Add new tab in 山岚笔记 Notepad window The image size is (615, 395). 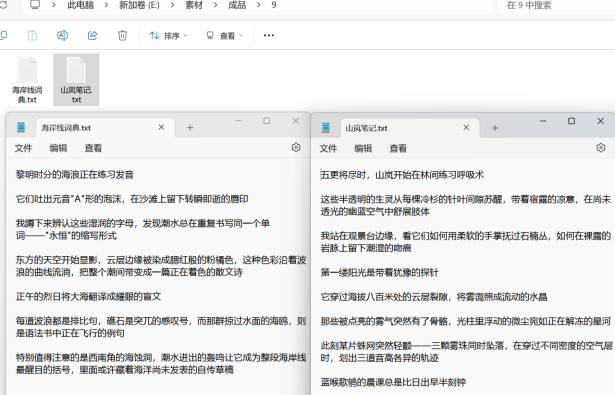tap(495, 128)
